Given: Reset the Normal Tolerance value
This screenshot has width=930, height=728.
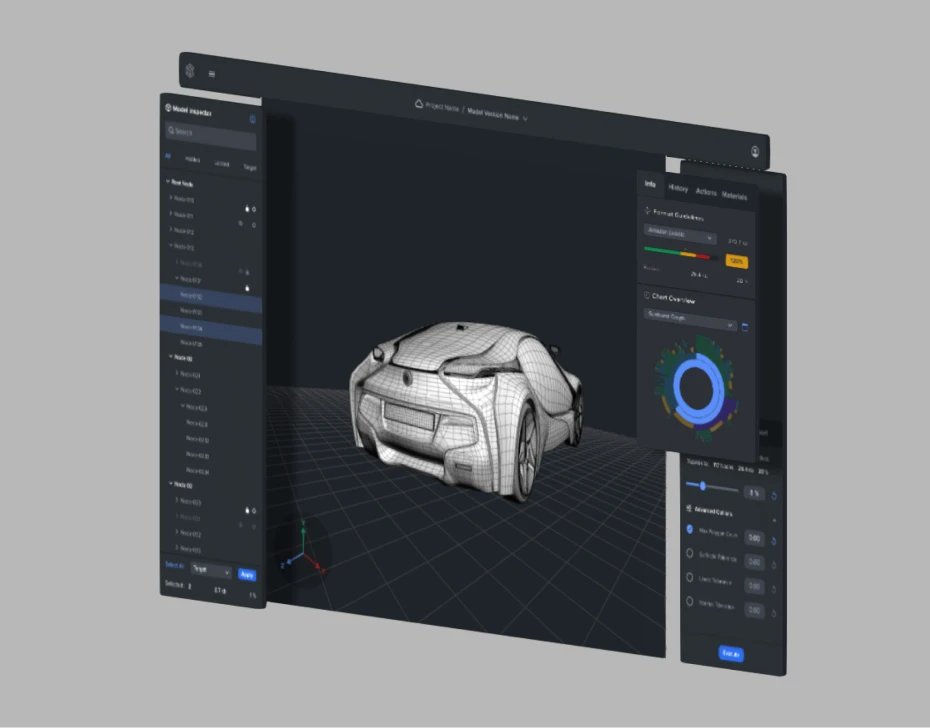Looking at the screenshot, I should 774,613.
